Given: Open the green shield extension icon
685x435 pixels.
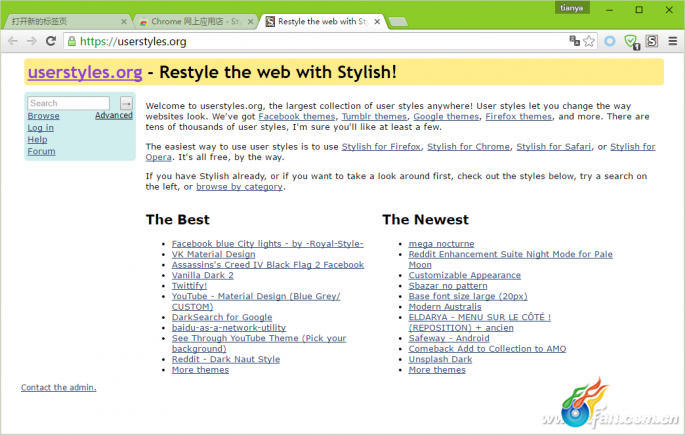Looking at the screenshot, I should [x=631, y=42].
